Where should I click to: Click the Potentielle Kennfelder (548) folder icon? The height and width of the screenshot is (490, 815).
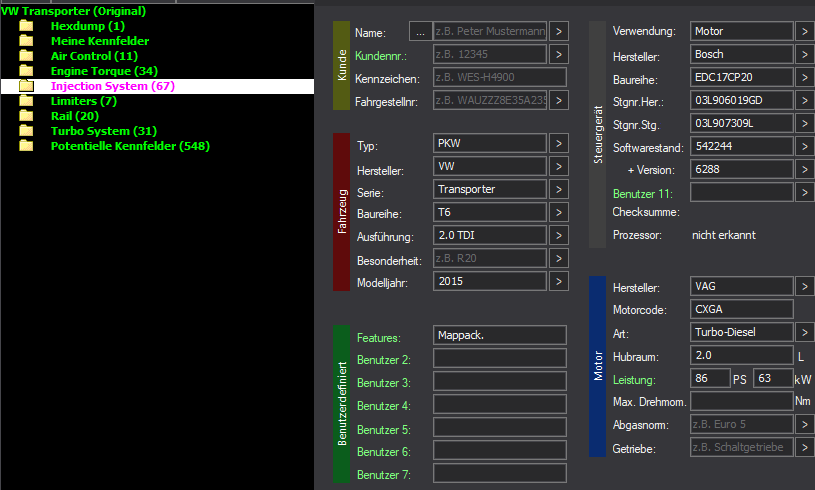pos(26,146)
